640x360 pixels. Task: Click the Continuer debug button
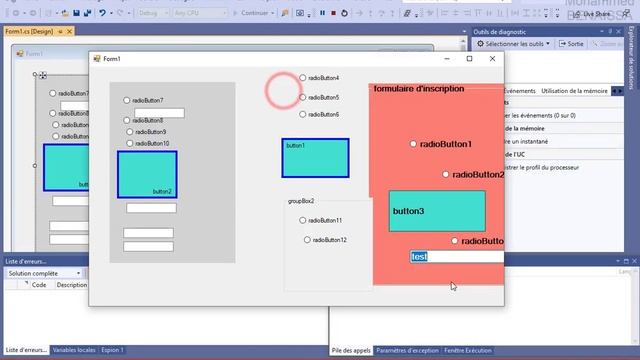point(254,13)
